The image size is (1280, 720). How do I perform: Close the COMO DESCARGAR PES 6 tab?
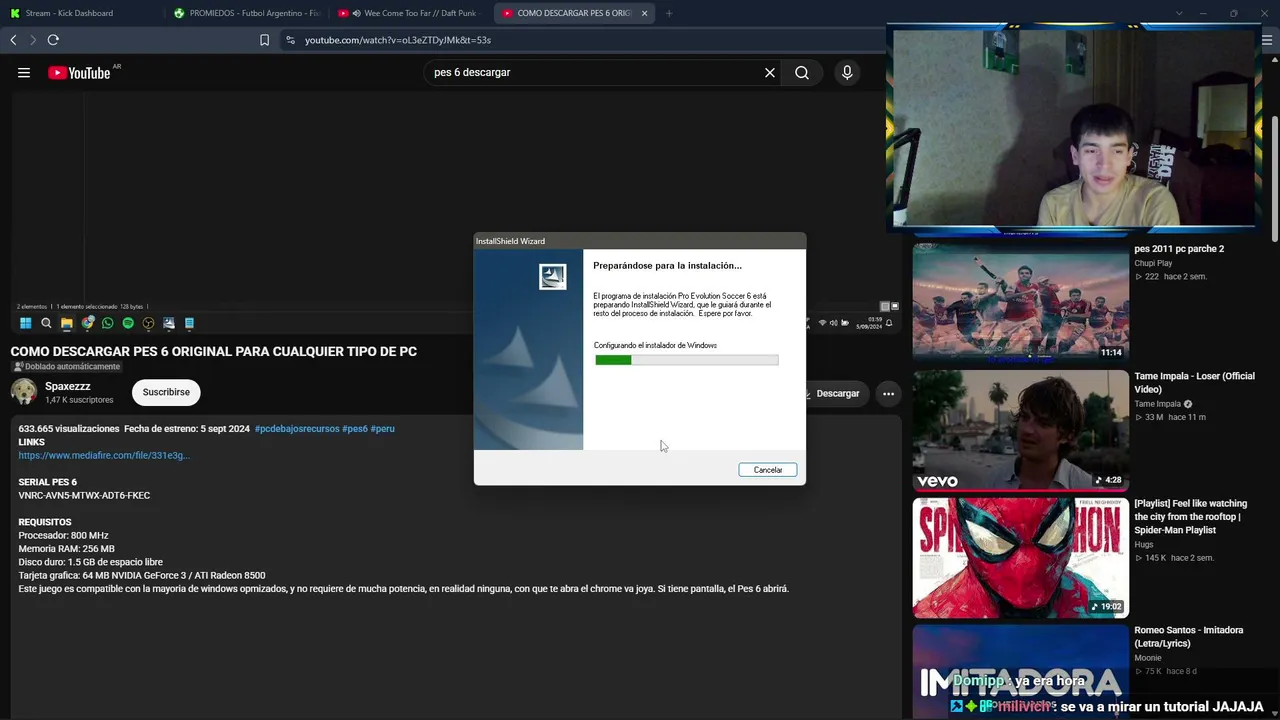pos(645,13)
